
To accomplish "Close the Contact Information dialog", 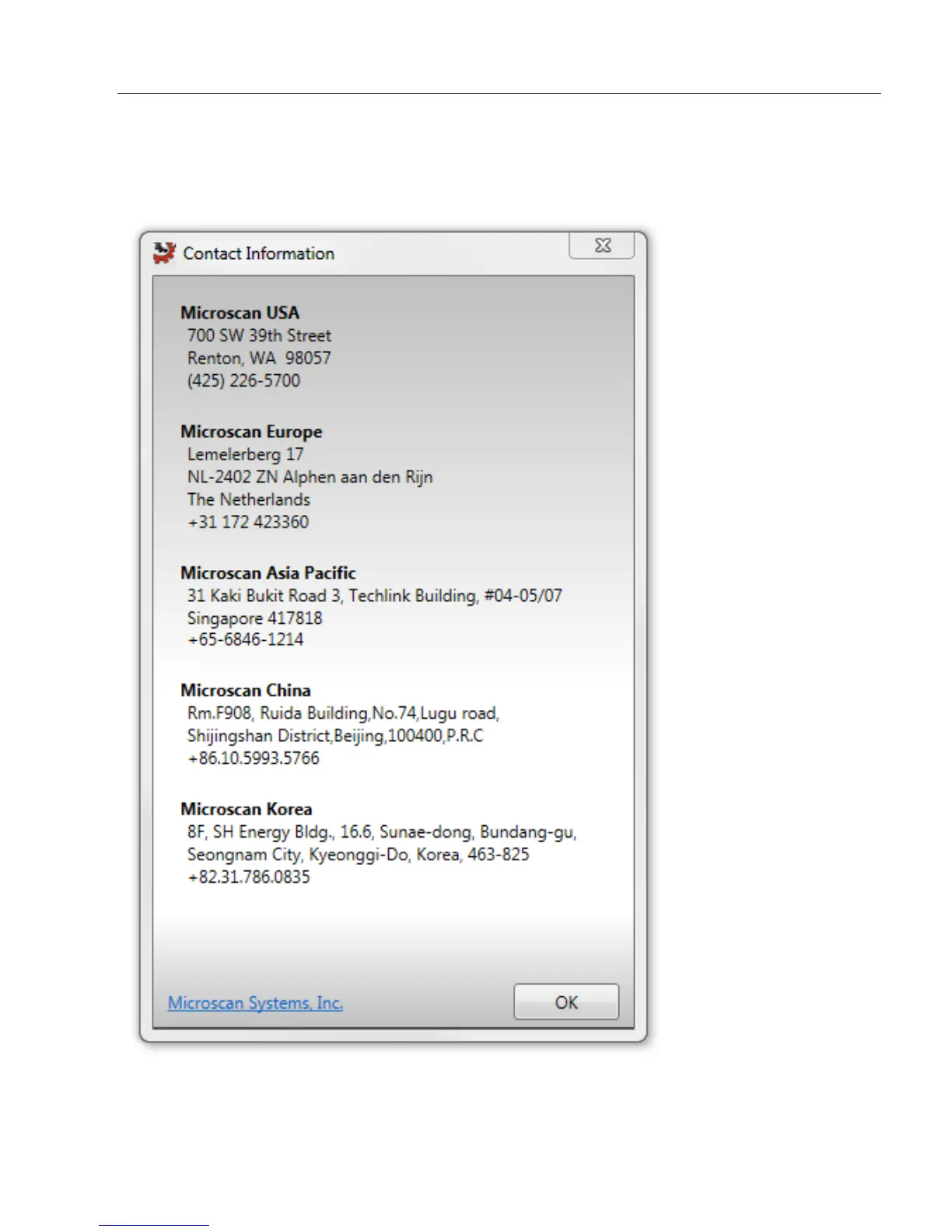I will (602, 246).
